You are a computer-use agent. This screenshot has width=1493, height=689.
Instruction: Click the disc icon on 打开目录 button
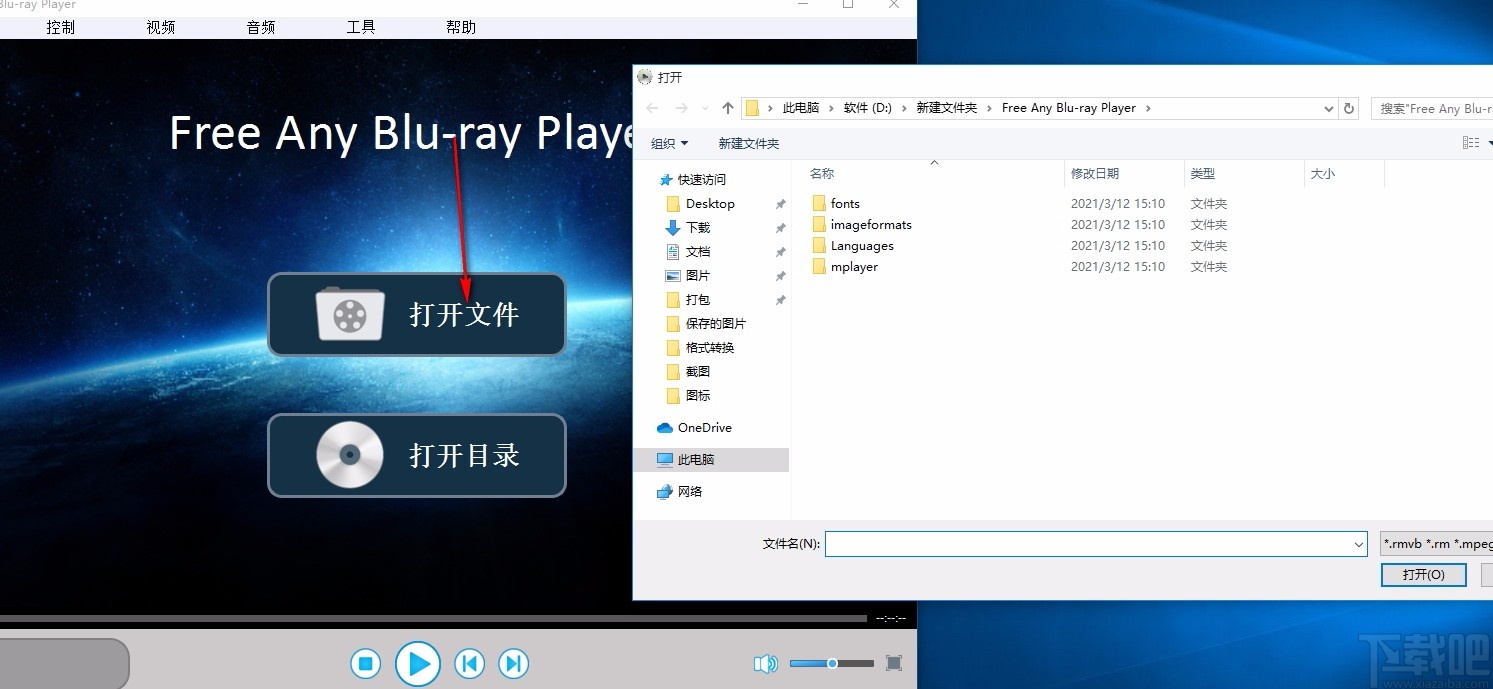point(348,456)
